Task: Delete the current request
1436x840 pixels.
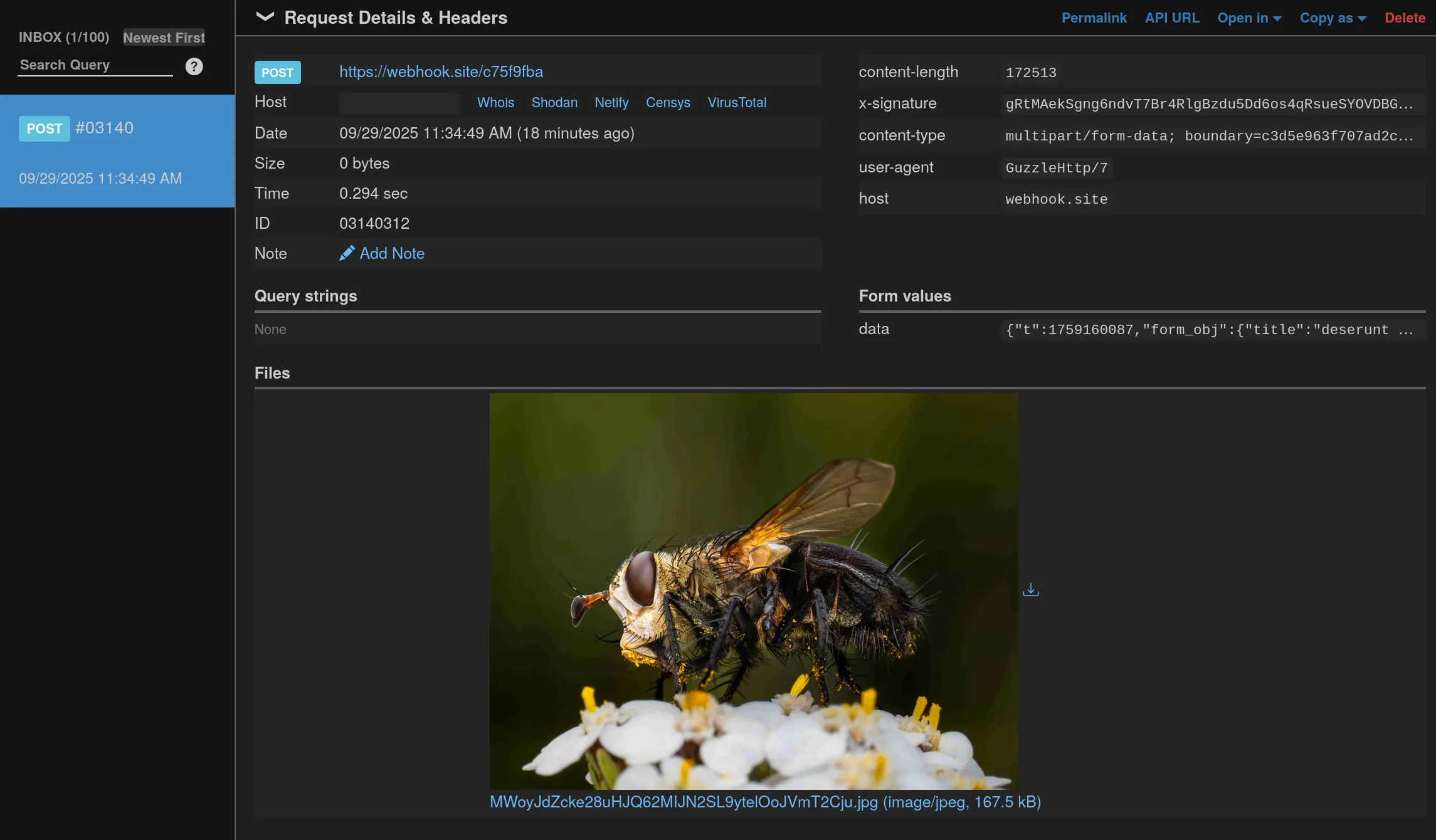Action: click(1405, 18)
